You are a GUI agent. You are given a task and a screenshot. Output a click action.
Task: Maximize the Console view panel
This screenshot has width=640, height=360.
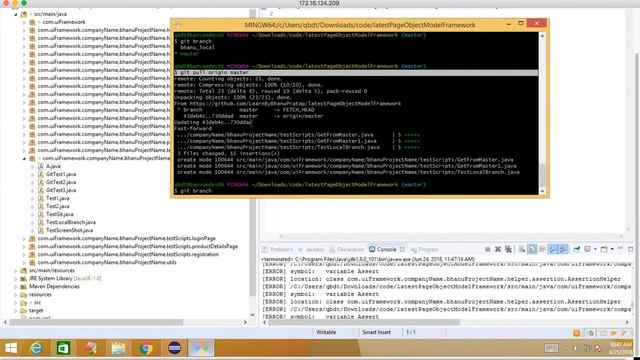click(x=631, y=249)
